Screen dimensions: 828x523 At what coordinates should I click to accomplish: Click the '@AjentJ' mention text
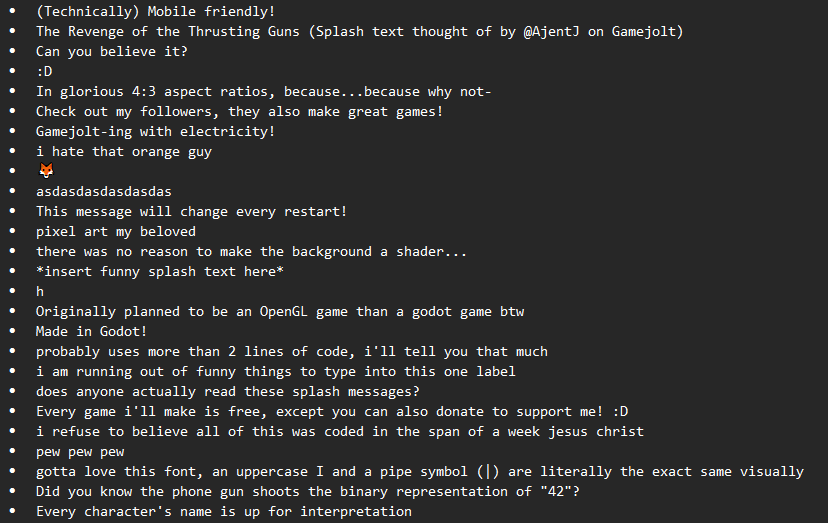551,32
